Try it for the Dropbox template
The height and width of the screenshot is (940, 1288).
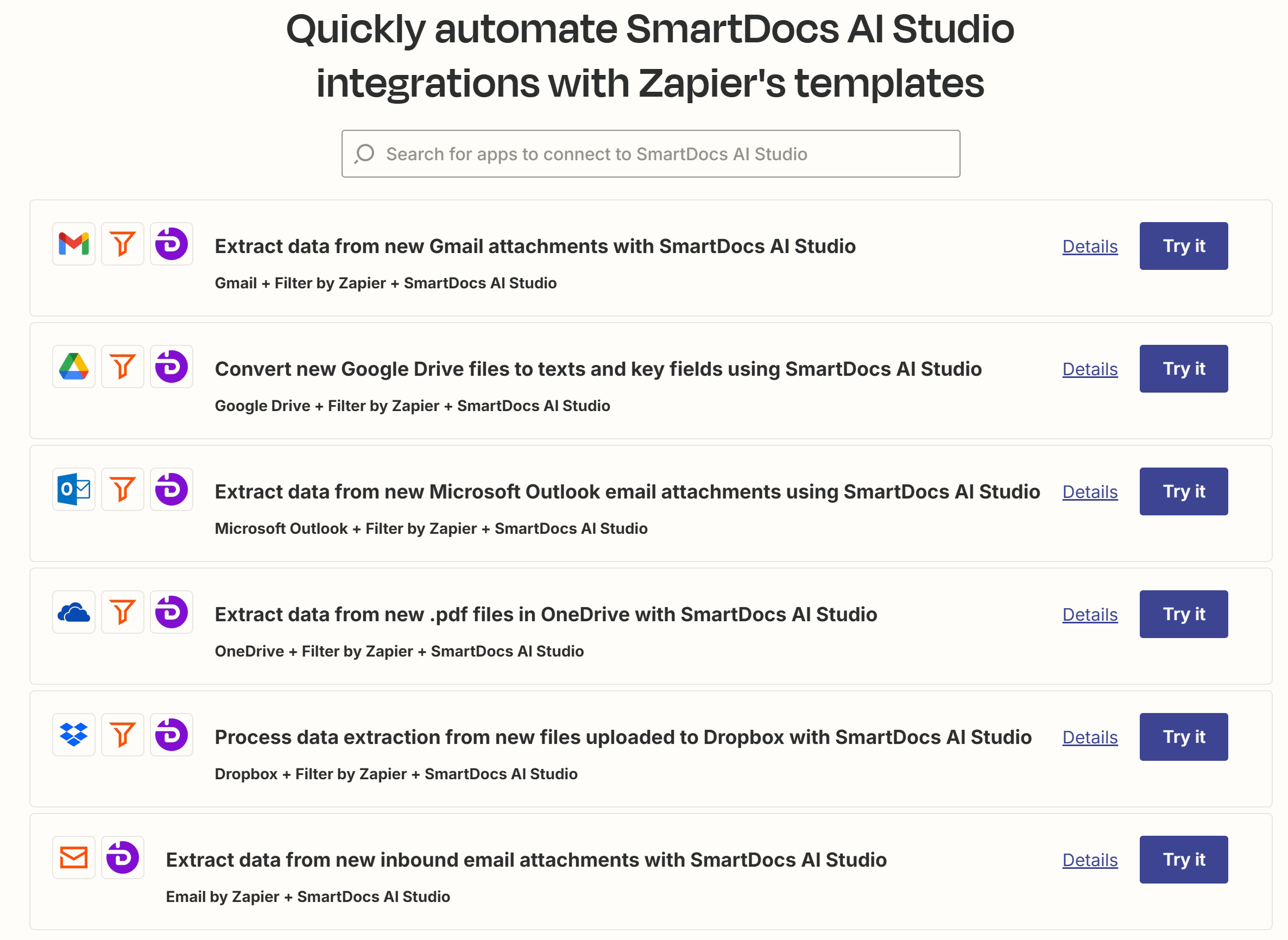[x=1185, y=738]
